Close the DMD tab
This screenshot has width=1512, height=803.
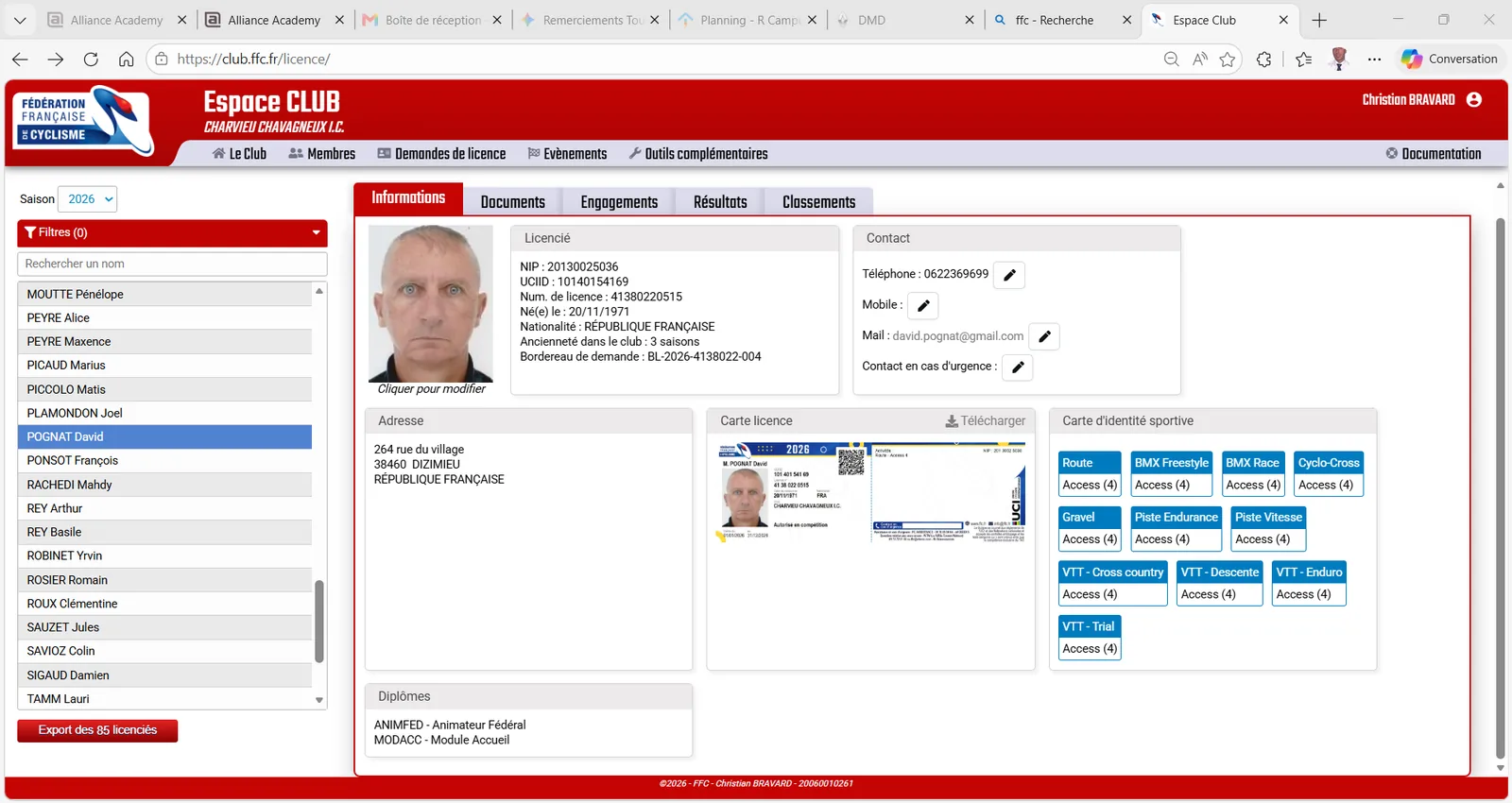click(x=969, y=20)
